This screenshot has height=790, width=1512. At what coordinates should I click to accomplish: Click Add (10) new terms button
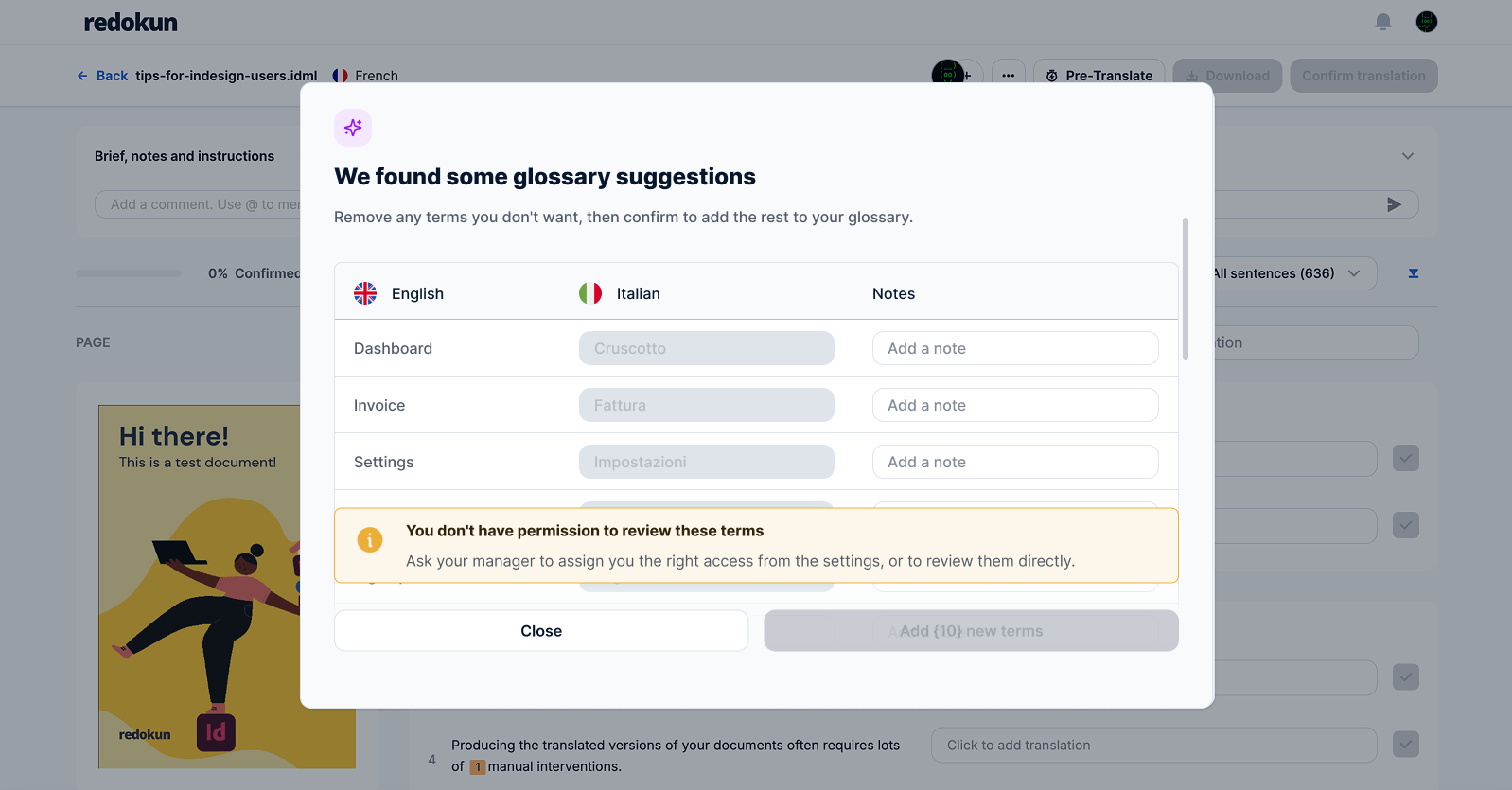click(x=971, y=631)
